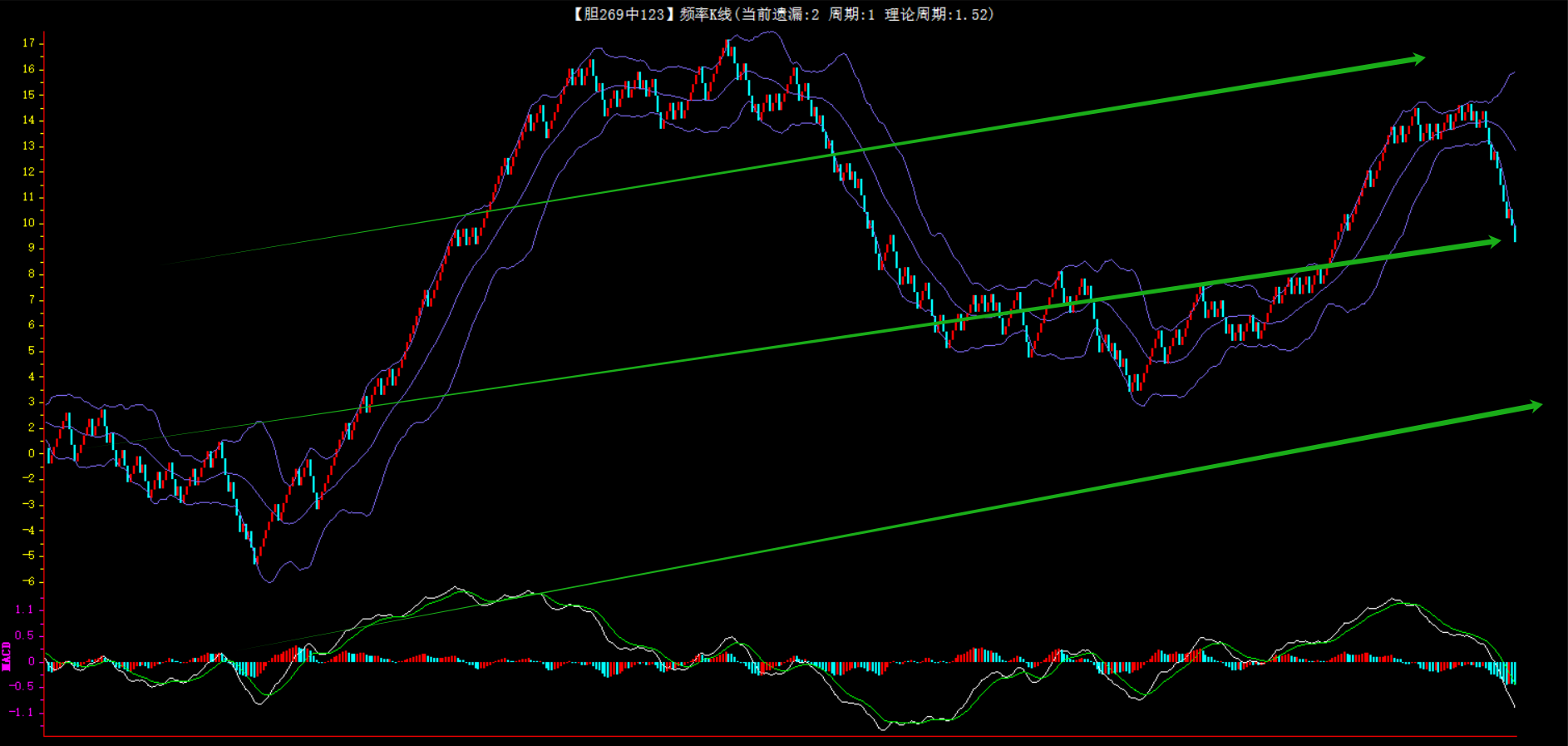The height and width of the screenshot is (746, 1568).
Task: Click the 1.1 value on MACD axis
Action: 24,610
